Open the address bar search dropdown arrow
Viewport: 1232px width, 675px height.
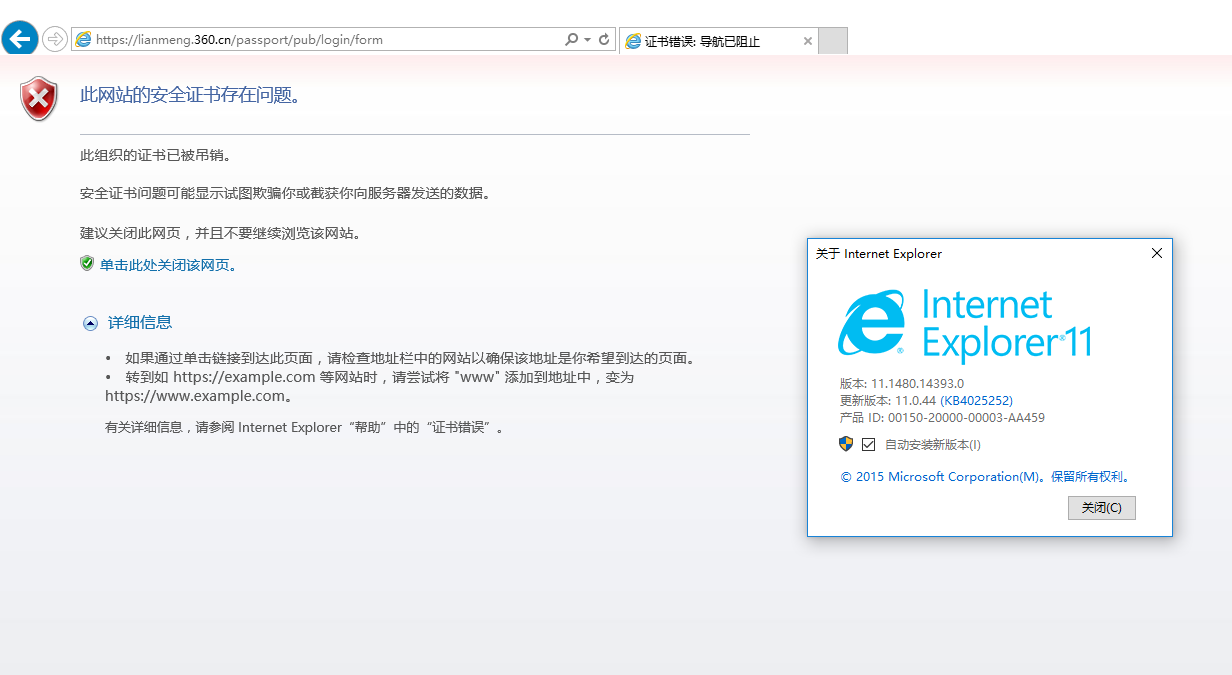click(587, 40)
